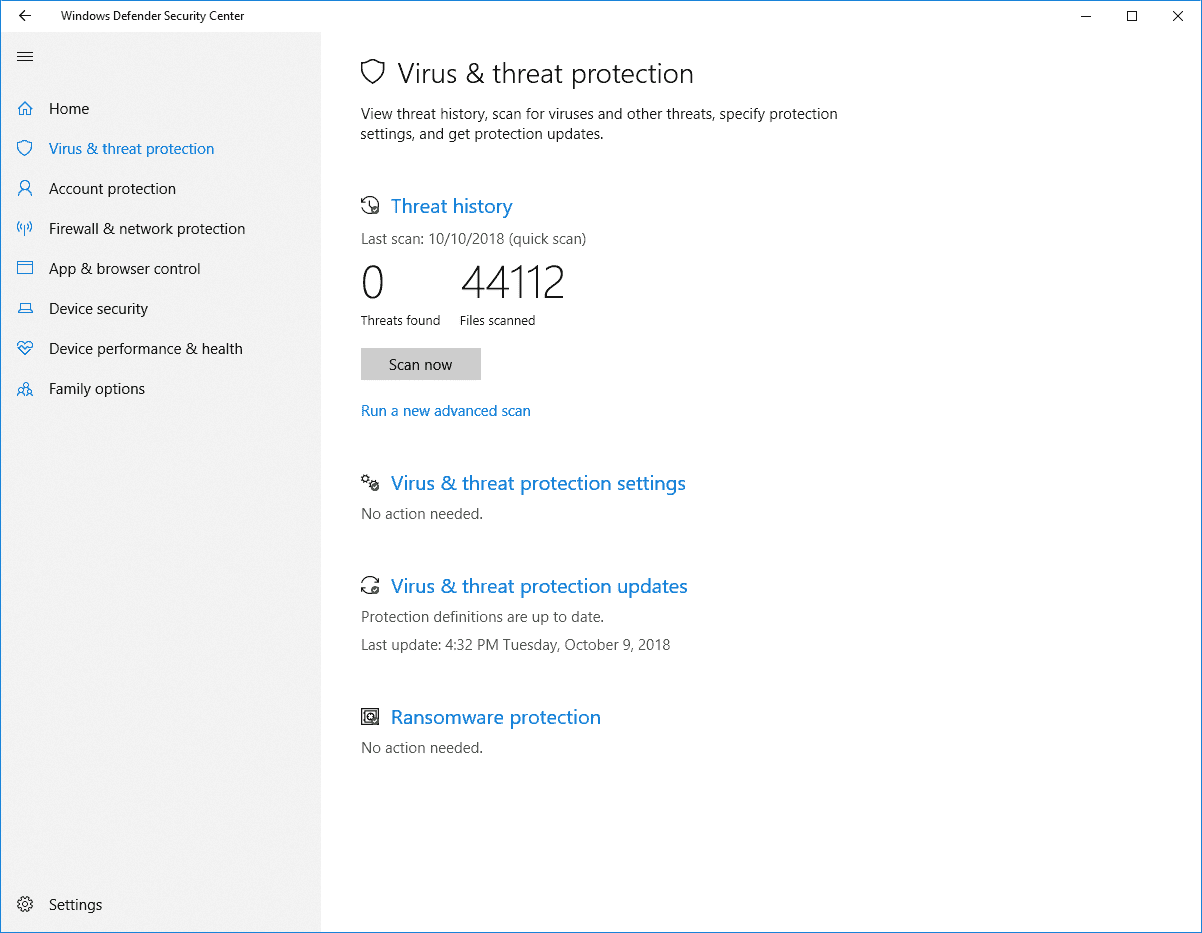Go to Firewall & network protection
The width and height of the screenshot is (1202, 933).
tap(146, 229)
